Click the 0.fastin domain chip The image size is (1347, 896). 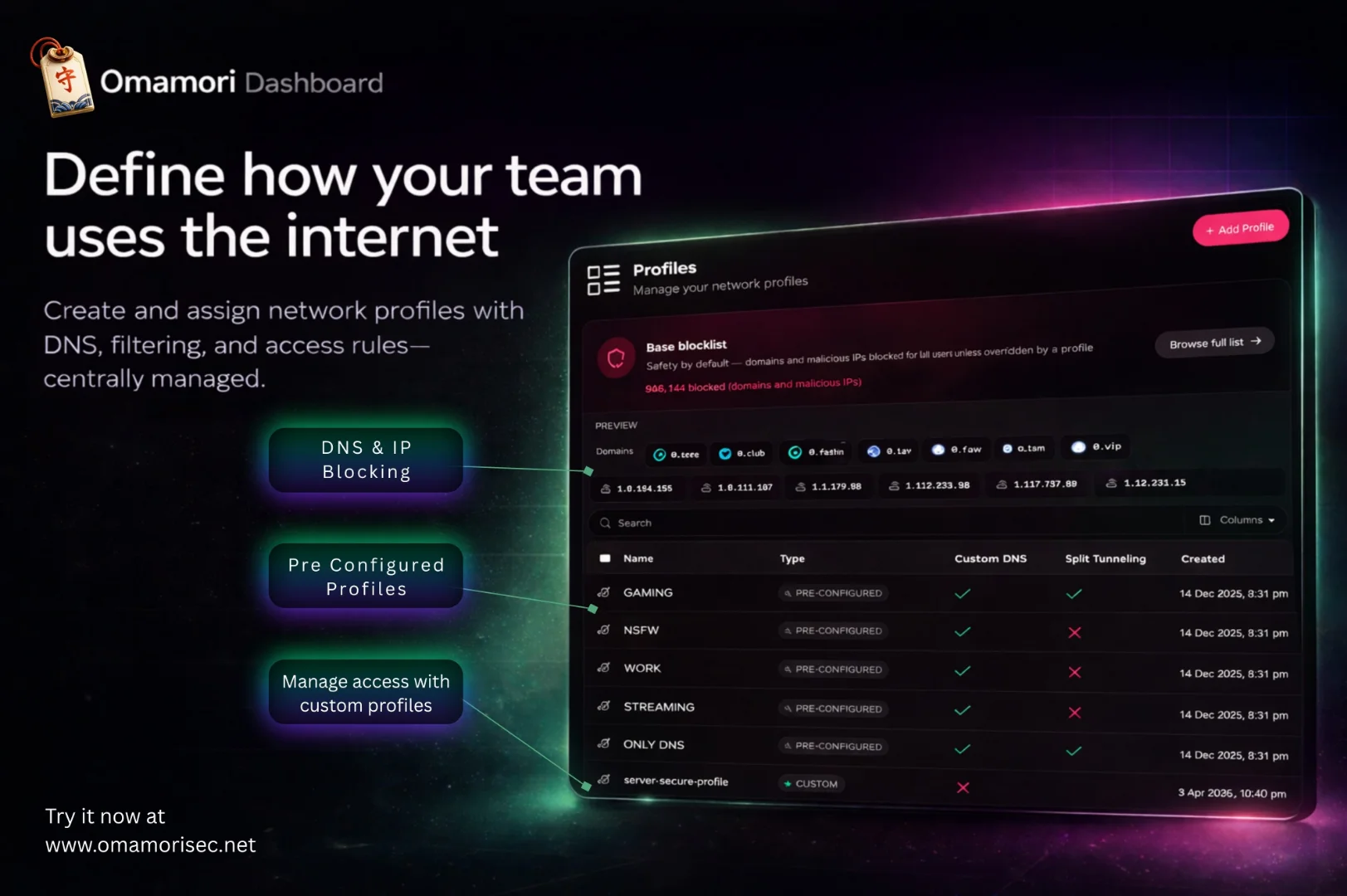coord(816,452)
